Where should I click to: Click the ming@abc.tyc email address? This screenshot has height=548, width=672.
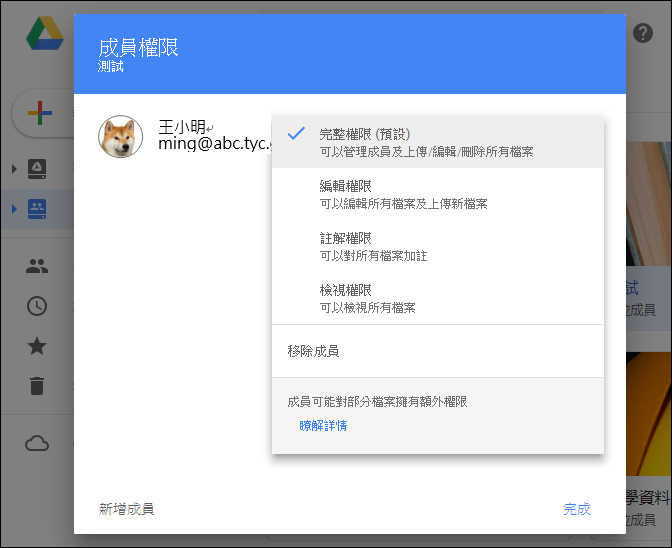coord(215,144)
